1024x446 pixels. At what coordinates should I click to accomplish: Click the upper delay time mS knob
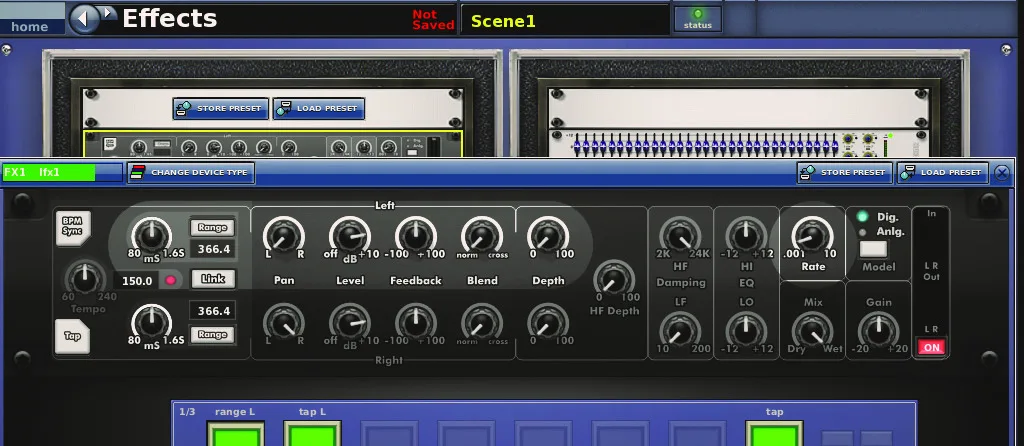152,236
